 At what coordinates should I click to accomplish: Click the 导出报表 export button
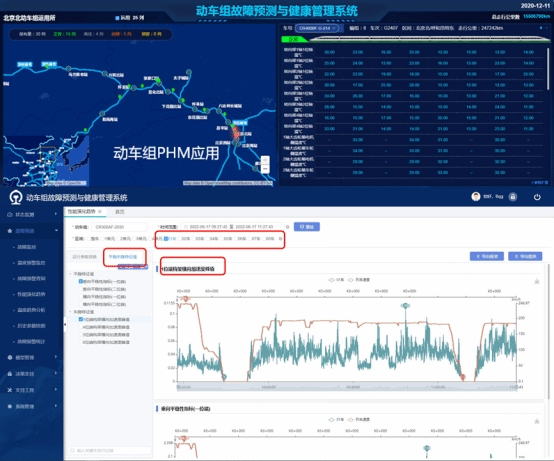click(487, 256)
